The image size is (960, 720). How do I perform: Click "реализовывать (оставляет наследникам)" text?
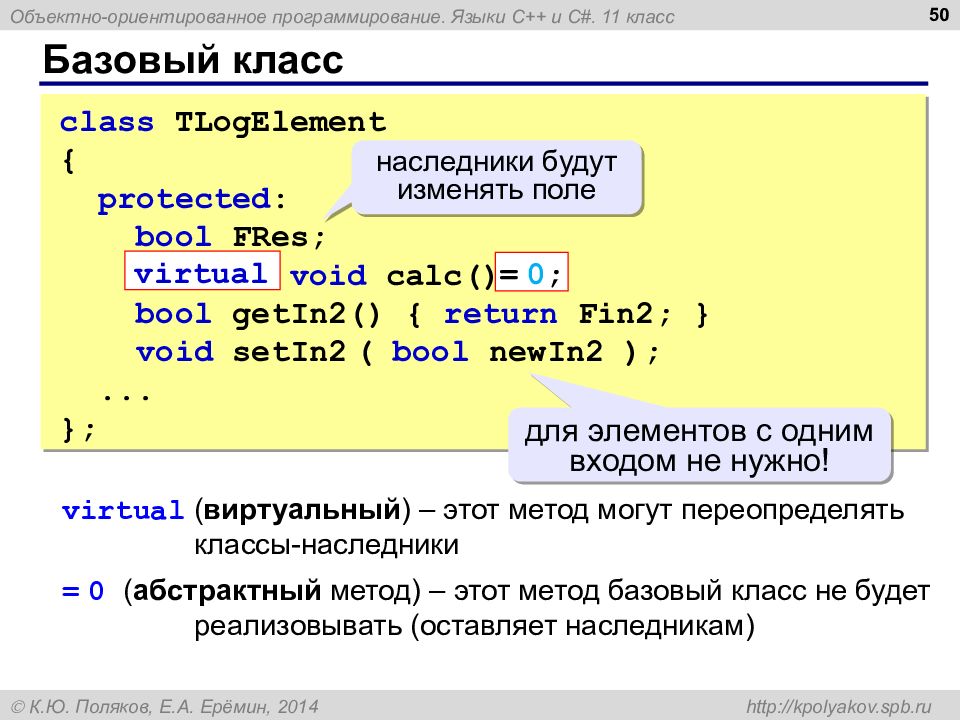tap(474, 626)
